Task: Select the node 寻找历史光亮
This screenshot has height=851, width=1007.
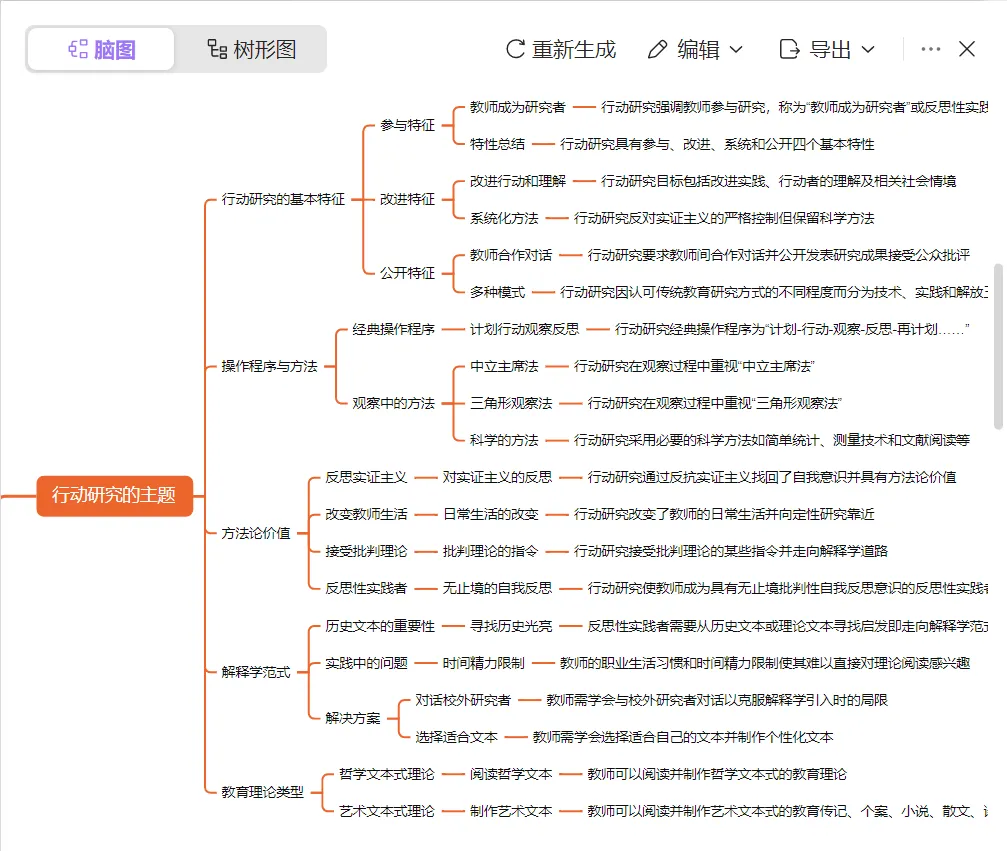Action: click(x=511, y=626)
